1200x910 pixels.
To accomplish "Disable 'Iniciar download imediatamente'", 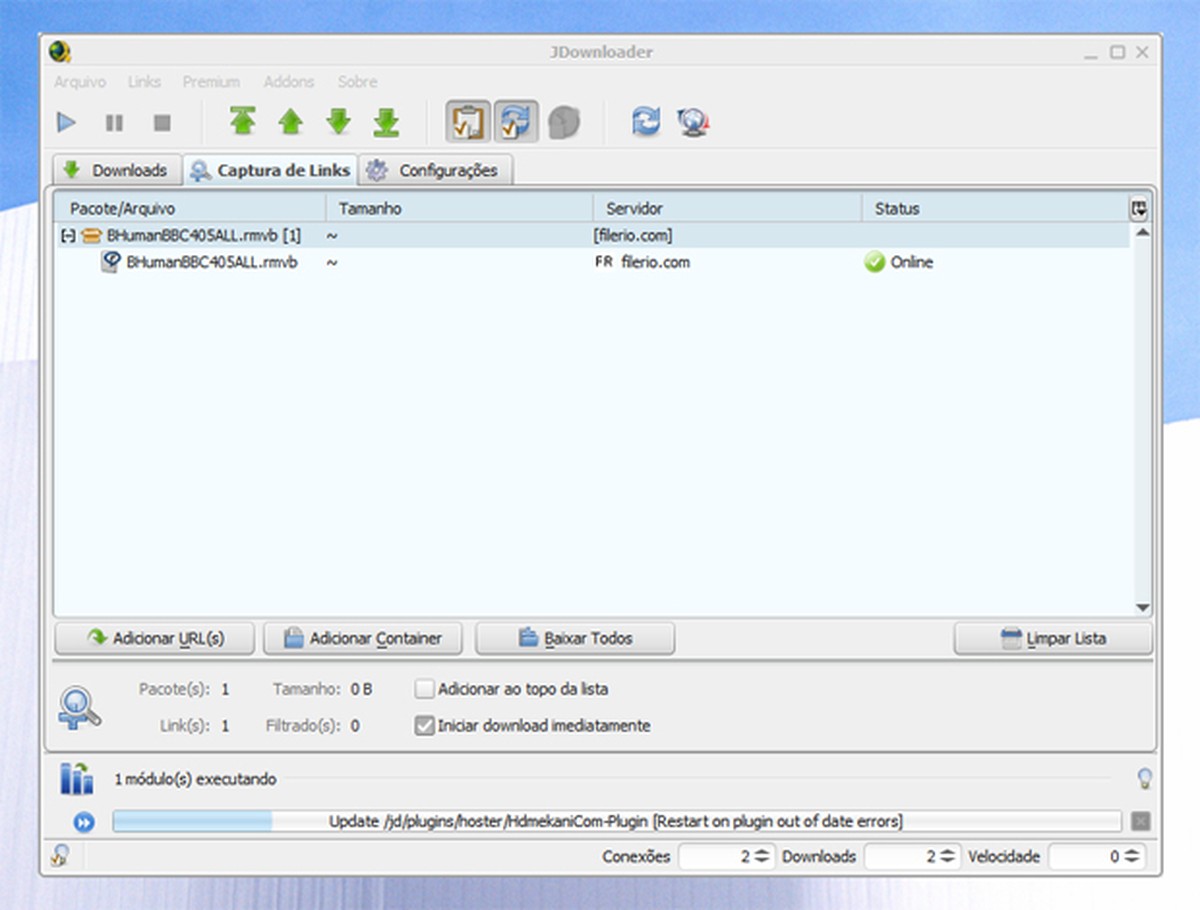I will point(424,726).
